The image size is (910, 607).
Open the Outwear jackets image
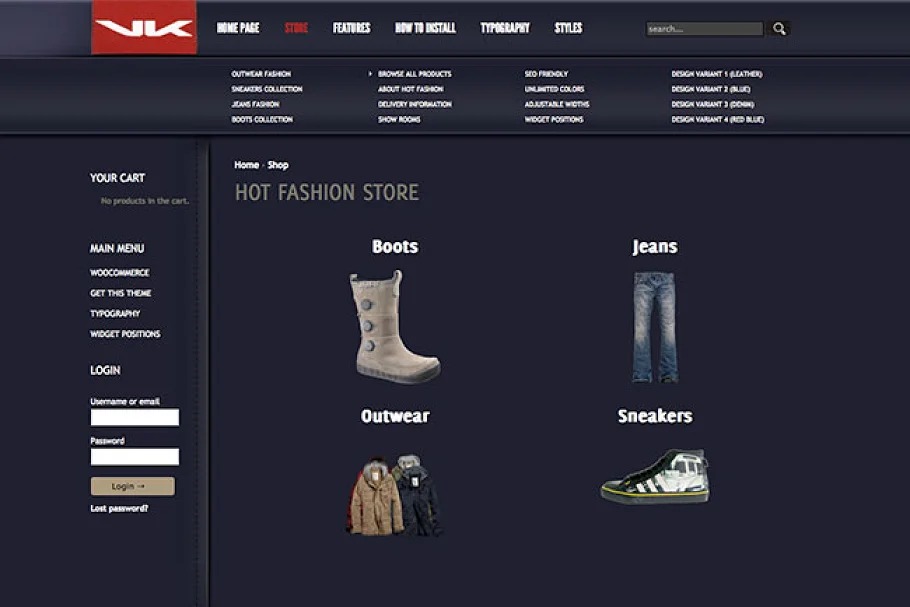point(395,494)
